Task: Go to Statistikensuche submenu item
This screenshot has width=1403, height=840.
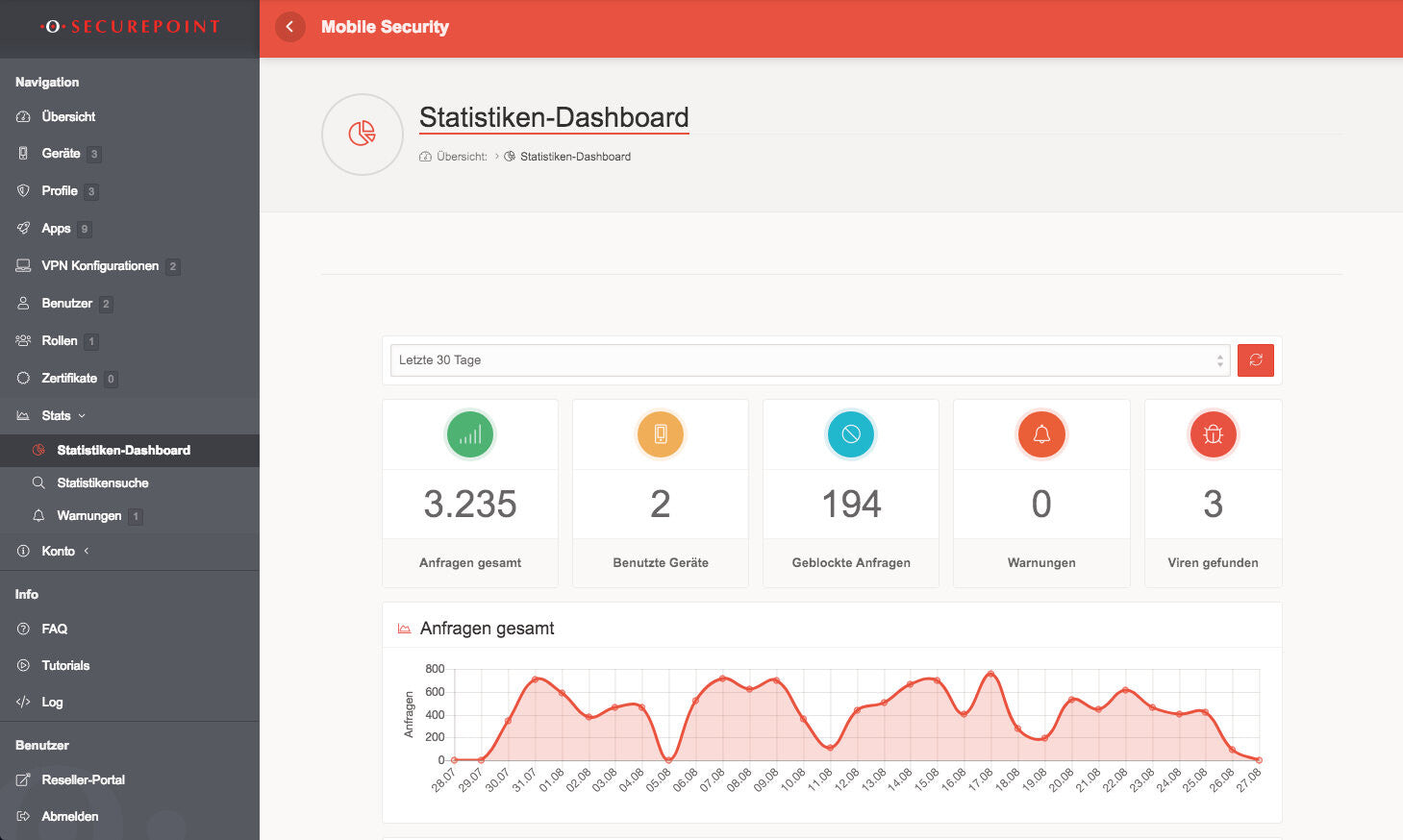Action: (102, 482)
